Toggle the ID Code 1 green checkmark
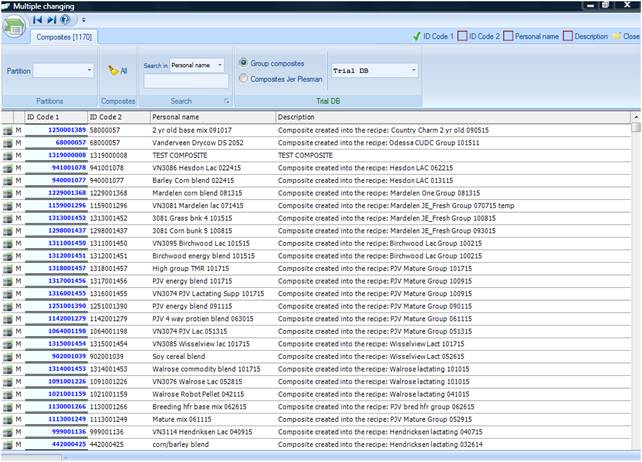This screenshot has width=642, height=462. 416,36
